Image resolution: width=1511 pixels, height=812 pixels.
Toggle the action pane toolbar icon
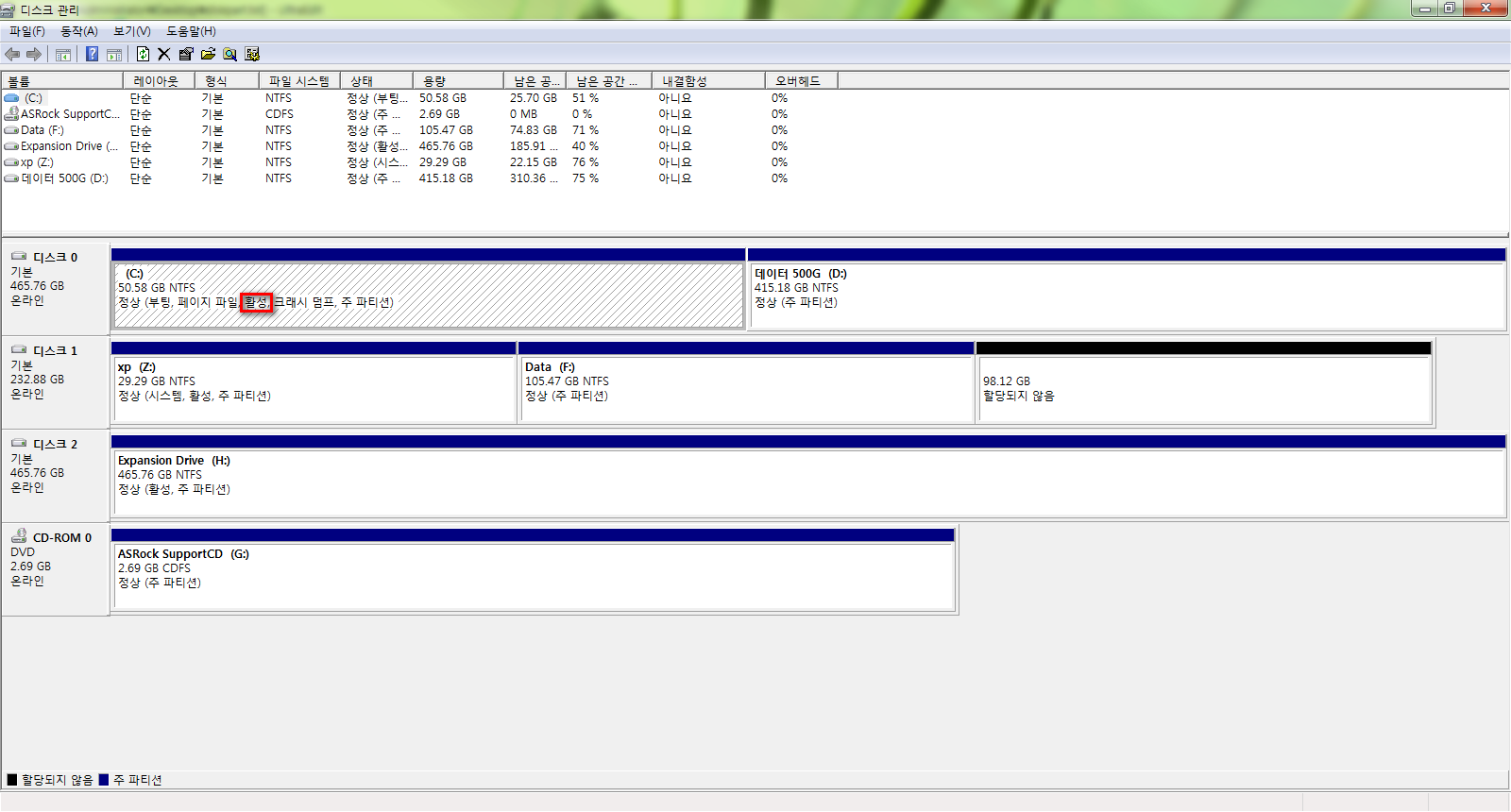[x=114, y=54]
